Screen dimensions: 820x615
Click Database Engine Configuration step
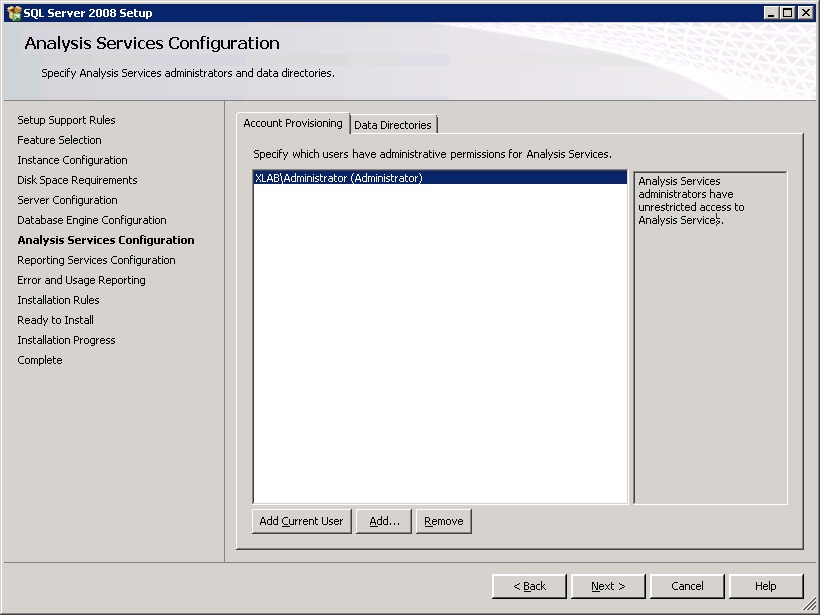click(92, 220)
